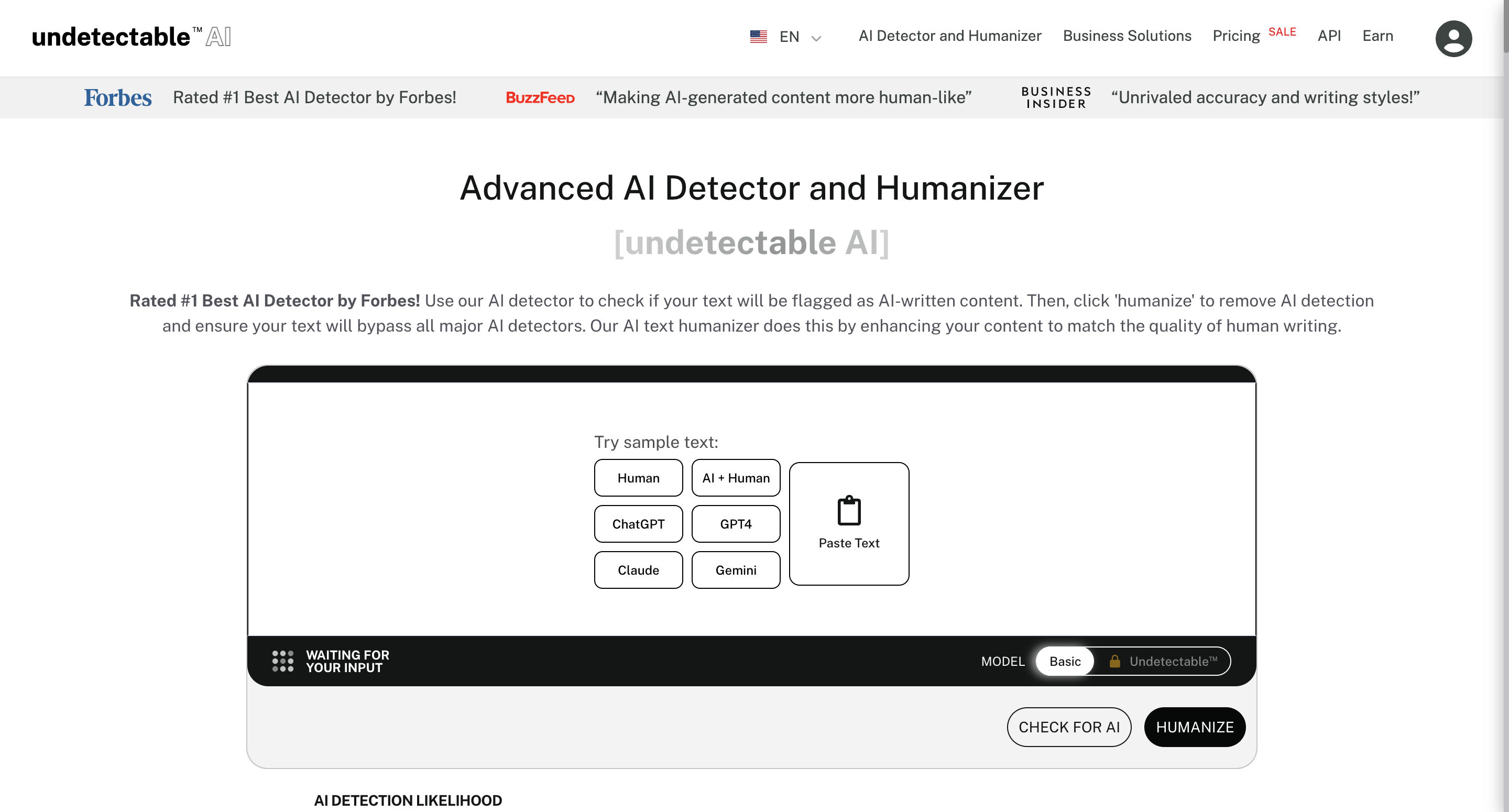Click the 'Rated #1 Best AI Detector by Forbes!' banner text
Image resolution: width=1509 pixels, height=812 pixels.
point(314,97)
